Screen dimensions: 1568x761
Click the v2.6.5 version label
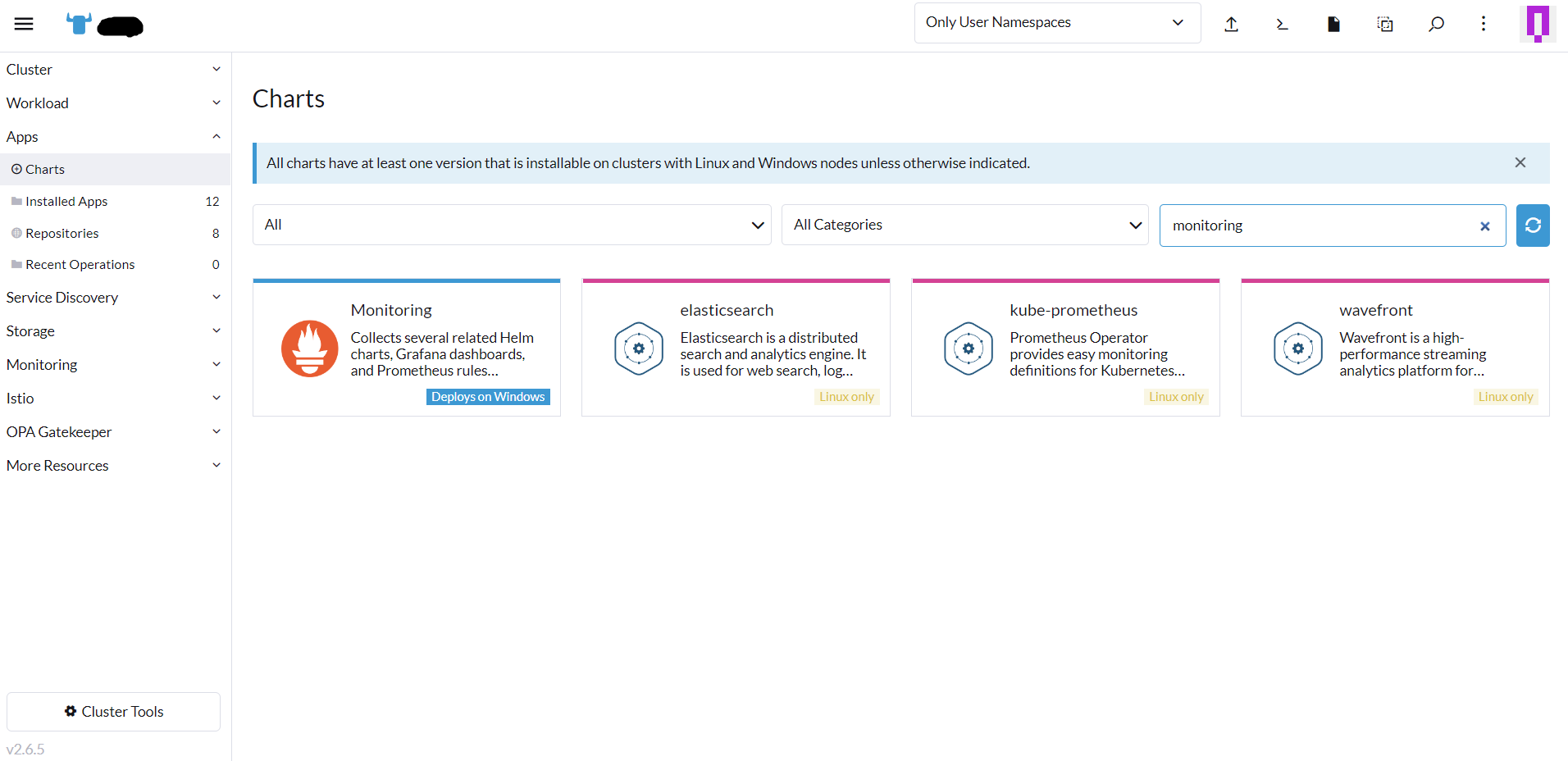[x=25, y=750]
